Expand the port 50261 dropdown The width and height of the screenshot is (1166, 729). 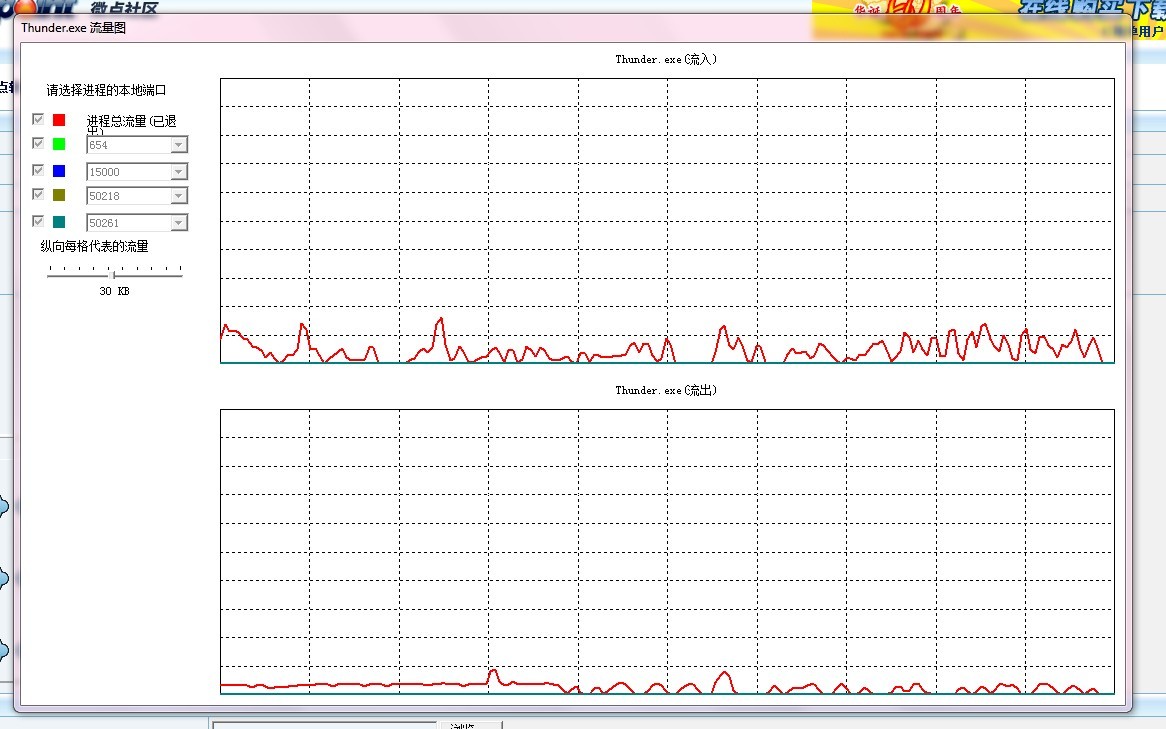178,223
